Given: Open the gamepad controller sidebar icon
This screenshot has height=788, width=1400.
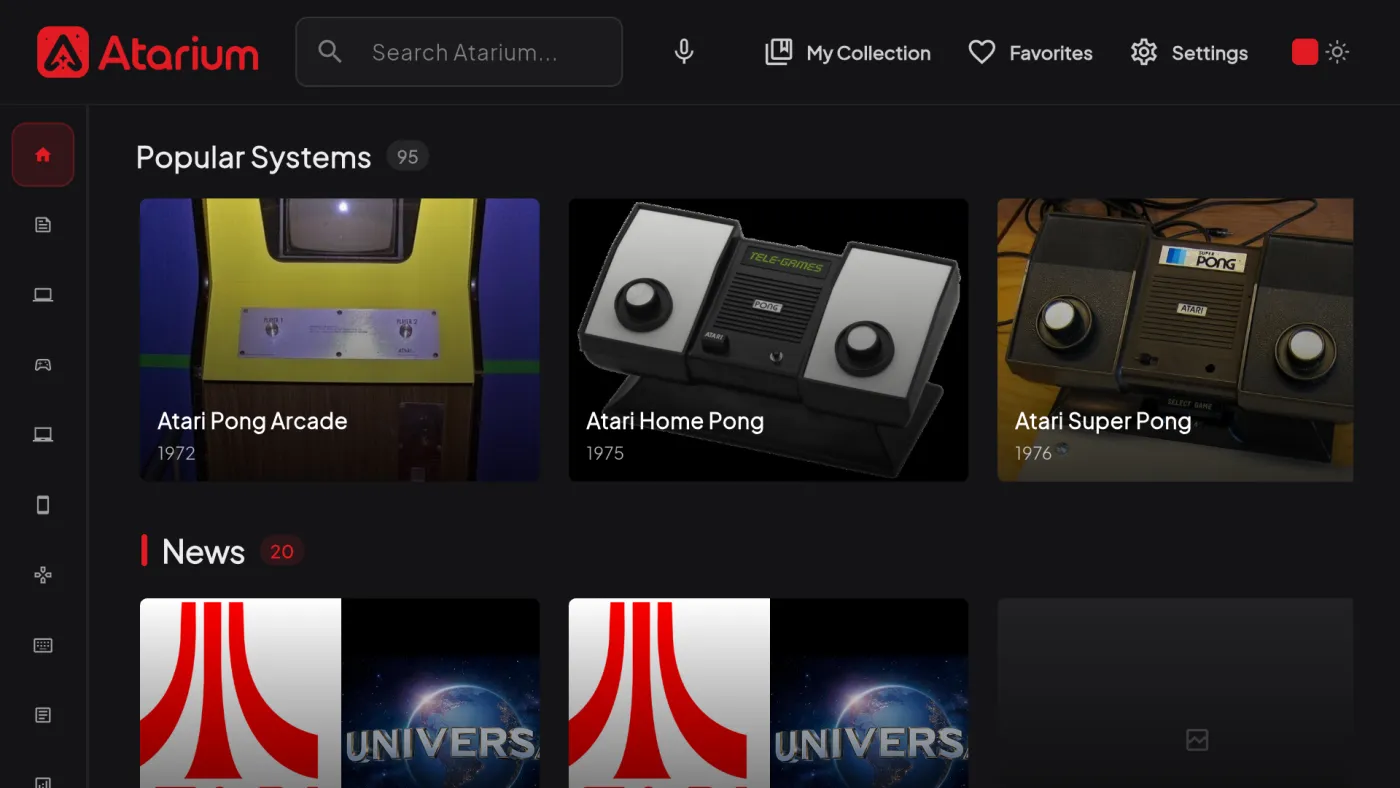Looking at the screenshot, I should click(43, 365).
